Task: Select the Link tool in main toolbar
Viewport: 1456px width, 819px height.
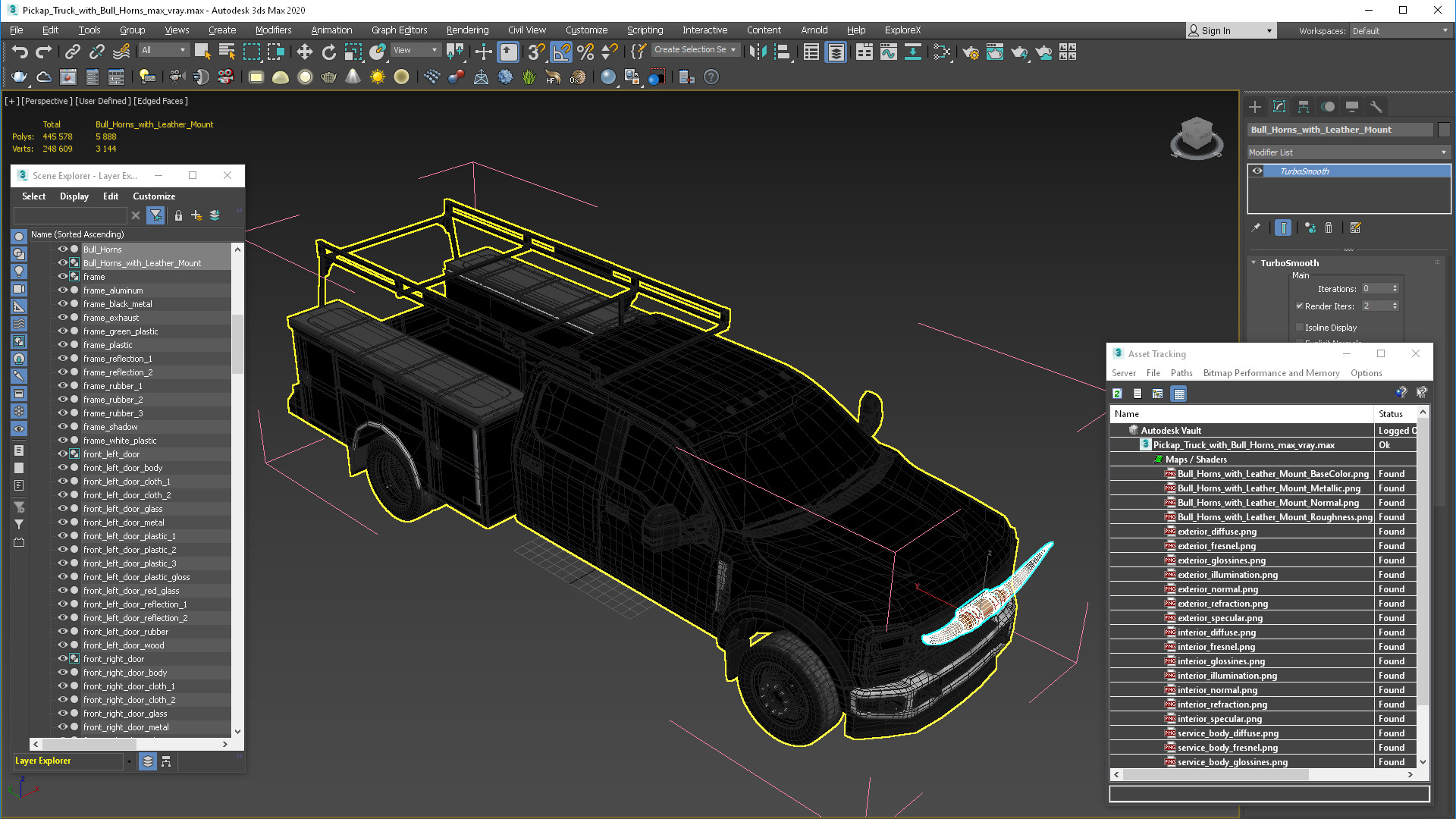Action: [72, 52]
